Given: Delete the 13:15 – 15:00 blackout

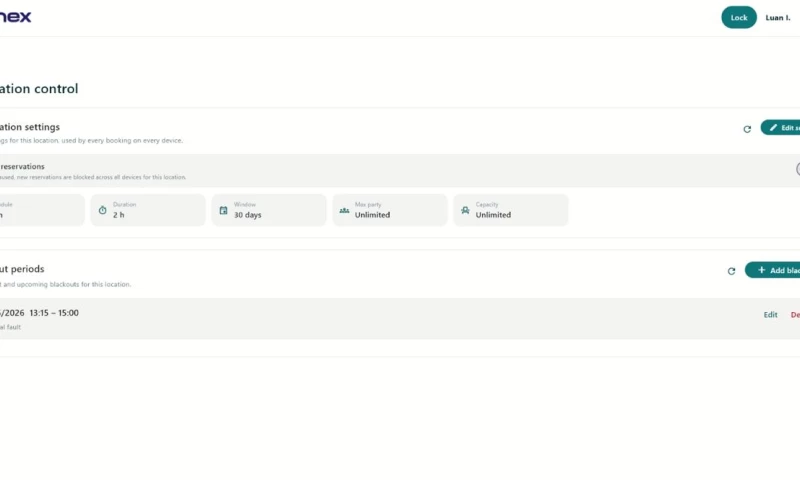Looking at the screenshot, I should [x=795, y=315].
